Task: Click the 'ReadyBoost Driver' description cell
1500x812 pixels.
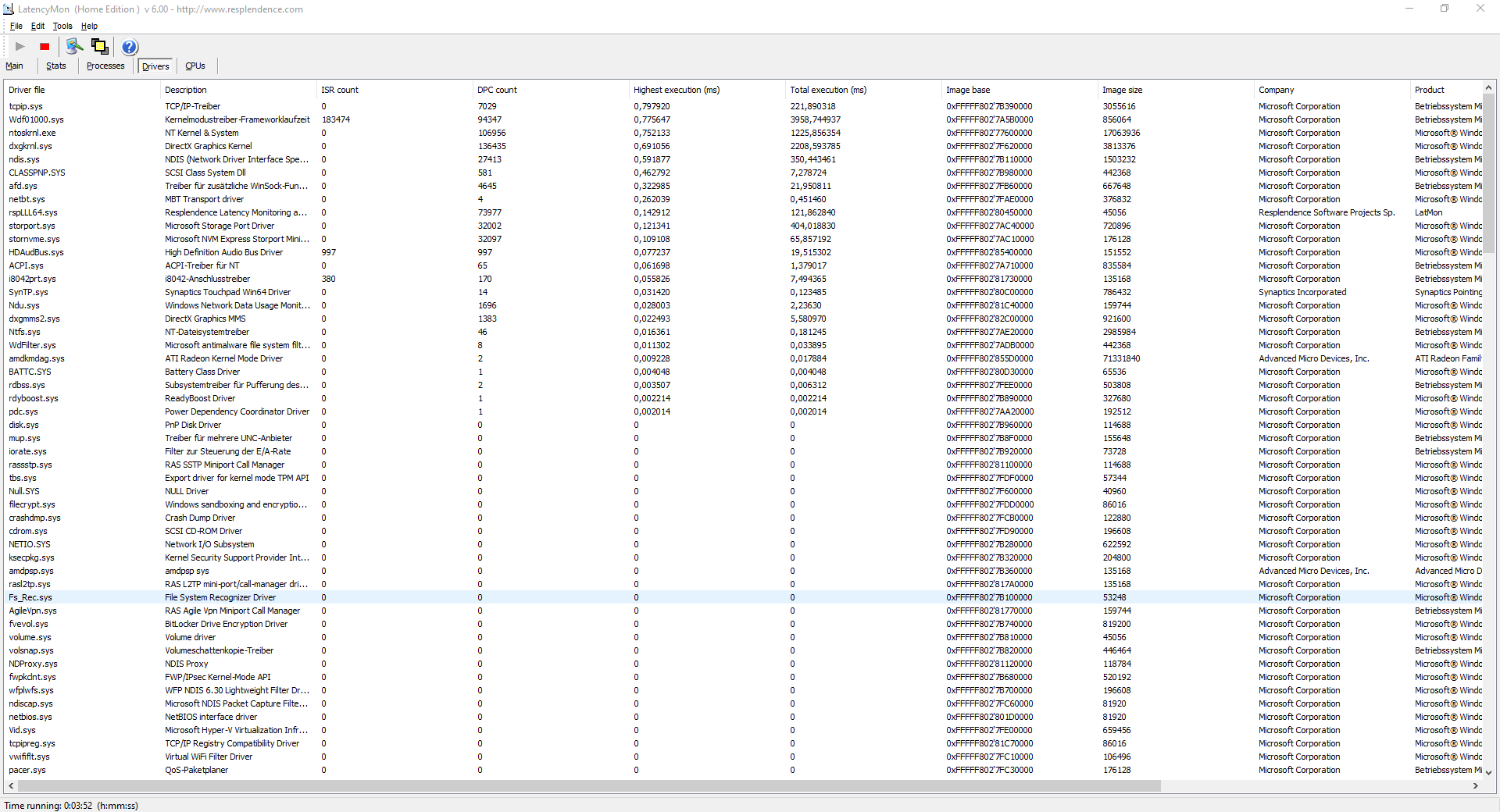Action: [x=200, y=398]
